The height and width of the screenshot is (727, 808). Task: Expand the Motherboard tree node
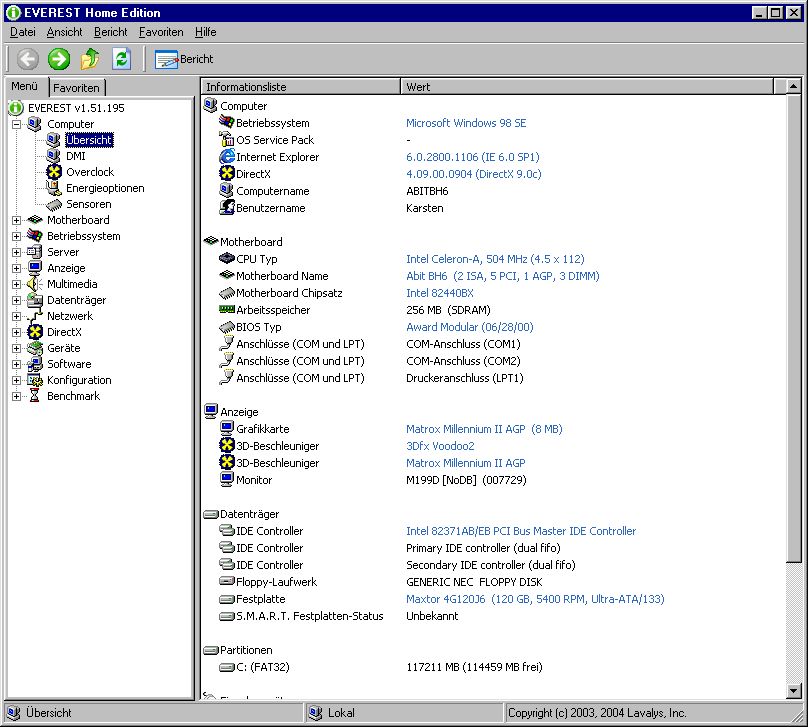16,220
